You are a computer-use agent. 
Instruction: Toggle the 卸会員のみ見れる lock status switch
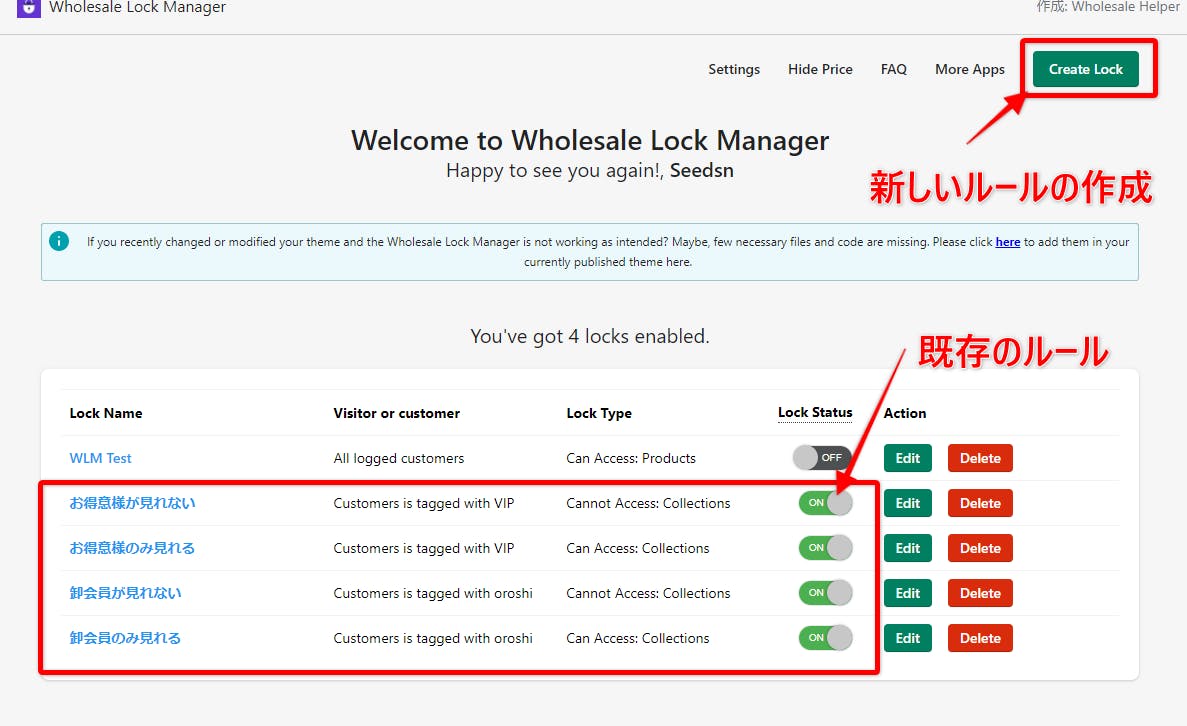[825, 637]
